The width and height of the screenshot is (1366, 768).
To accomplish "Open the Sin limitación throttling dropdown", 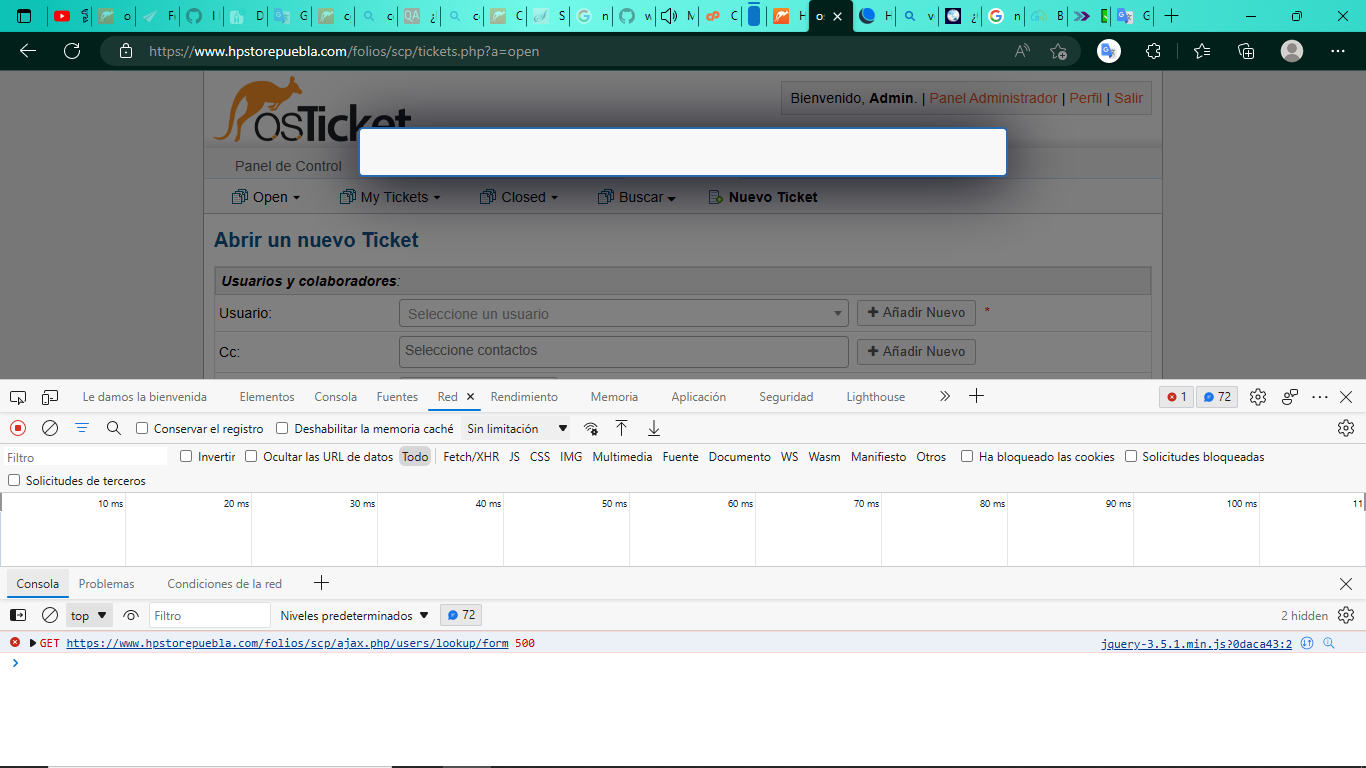I will click(517, 428).
